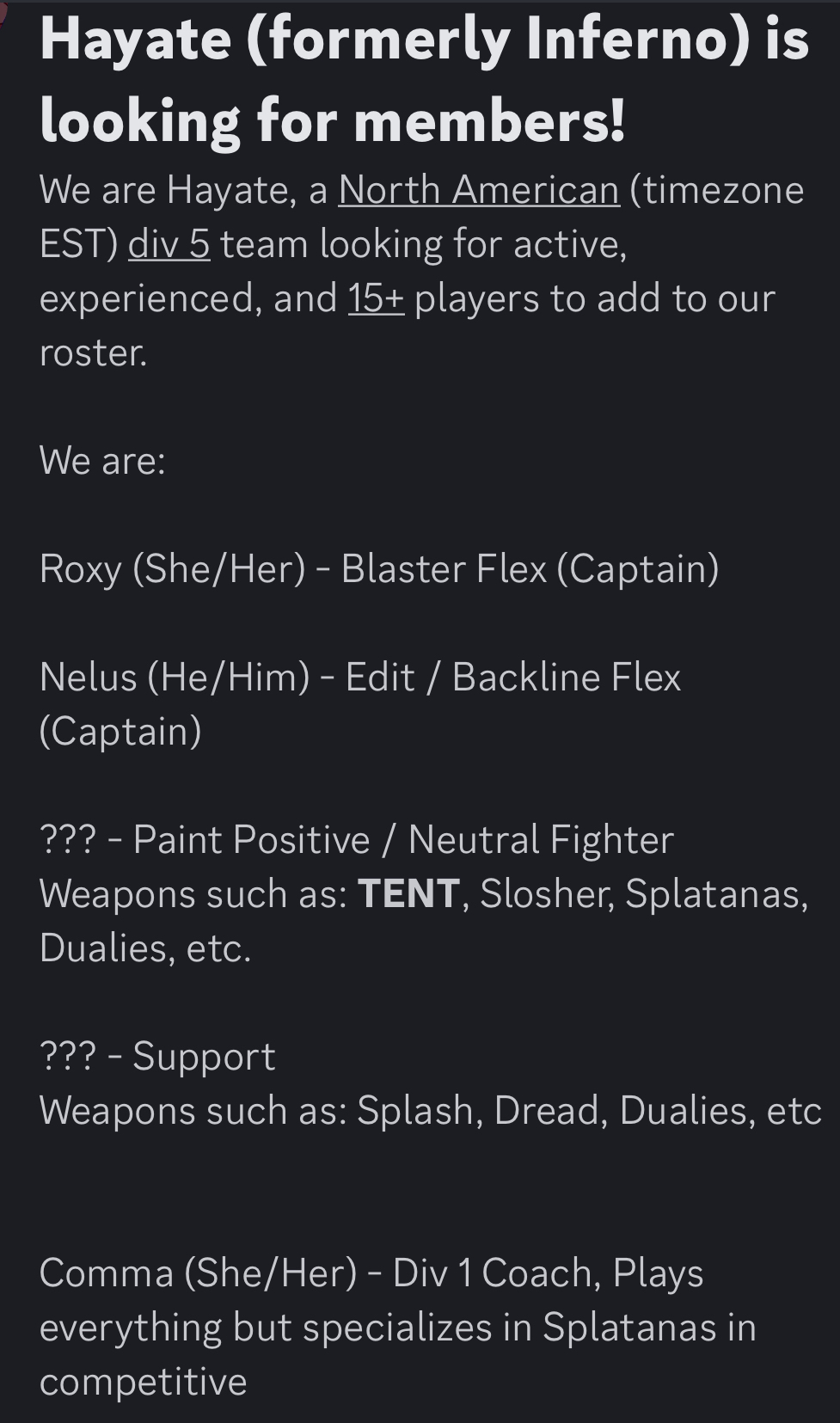Viewport: 840px width, 1423px height.
Task: Click the name "Roxy (She/Her)"
Action: coord(172,569)
